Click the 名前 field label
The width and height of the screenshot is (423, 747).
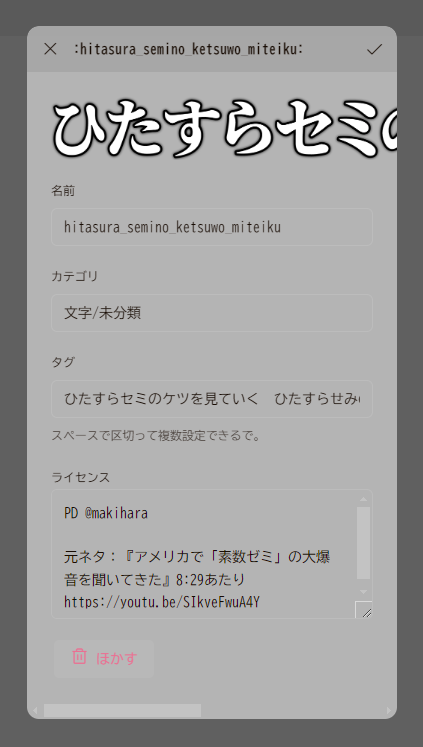coord(63,191)
